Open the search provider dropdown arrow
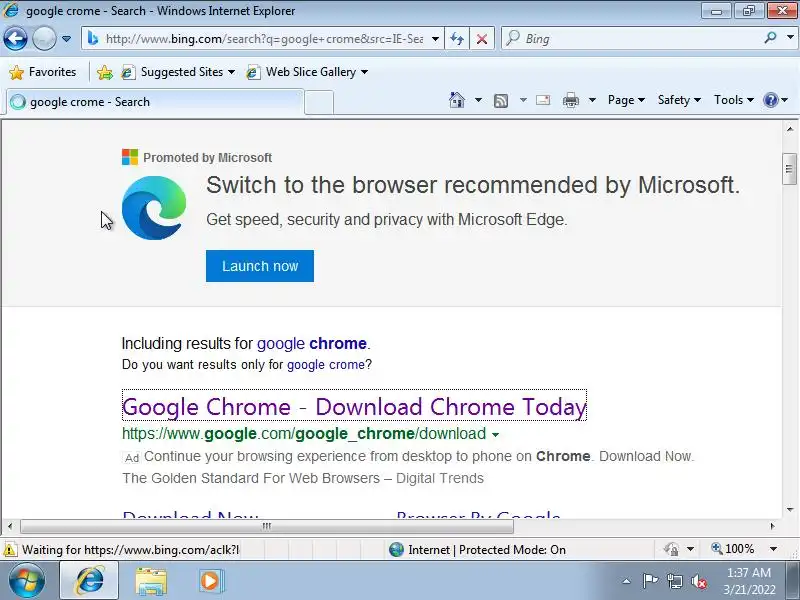The height and width of the screenshot is (600, 800). point(790,38)
